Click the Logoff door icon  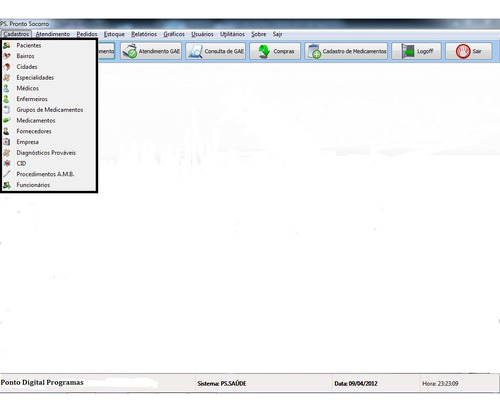[x=407, y=51]
